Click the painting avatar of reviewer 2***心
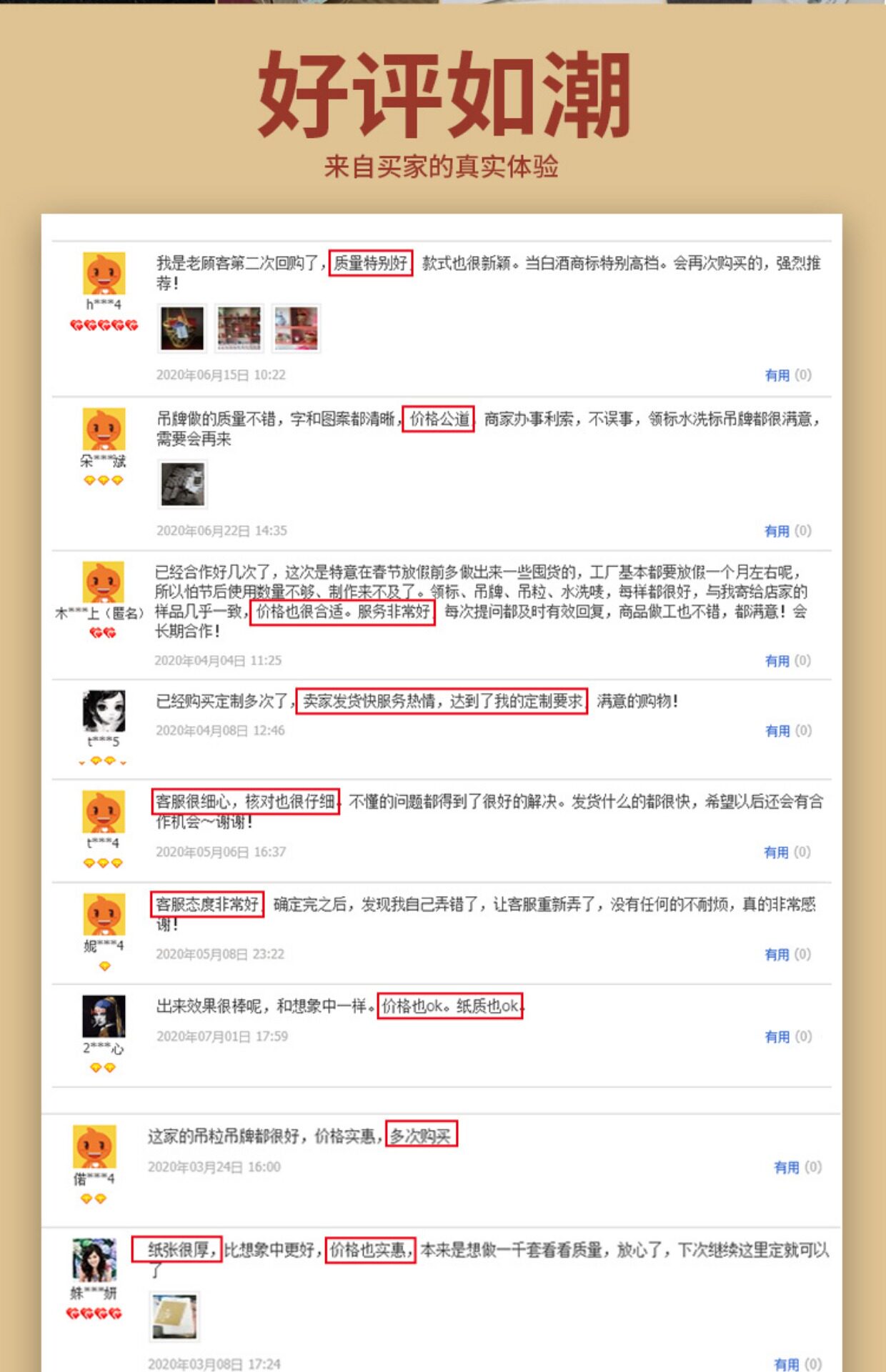 tap(104, 1016)
